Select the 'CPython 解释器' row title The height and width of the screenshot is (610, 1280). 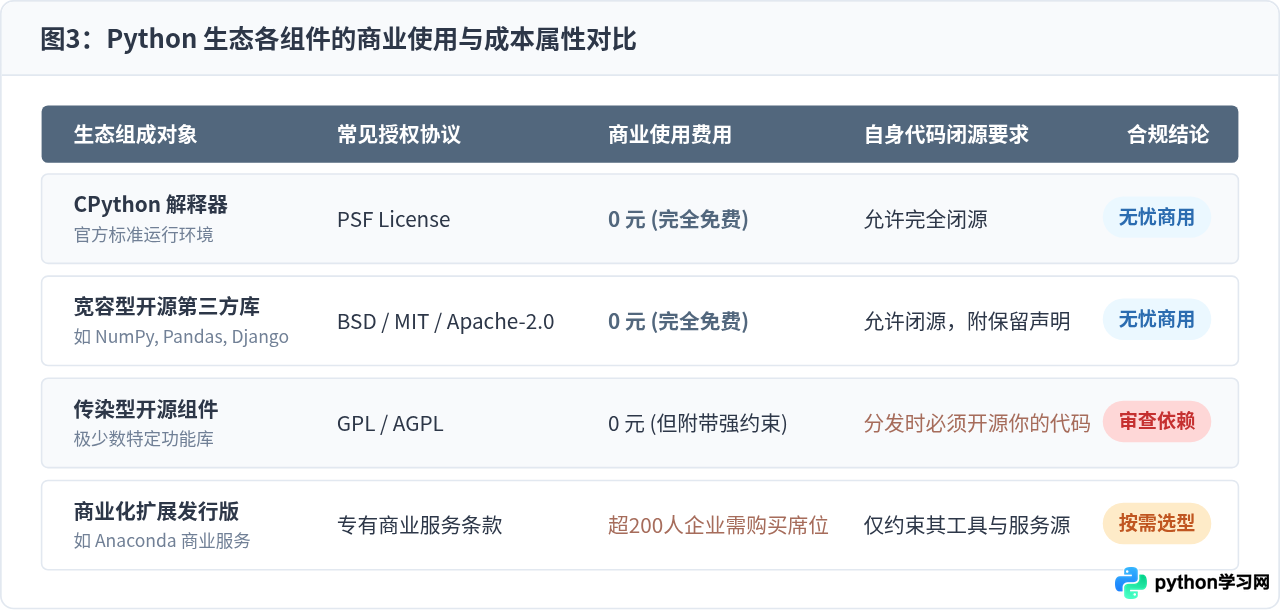coord(151,205)
